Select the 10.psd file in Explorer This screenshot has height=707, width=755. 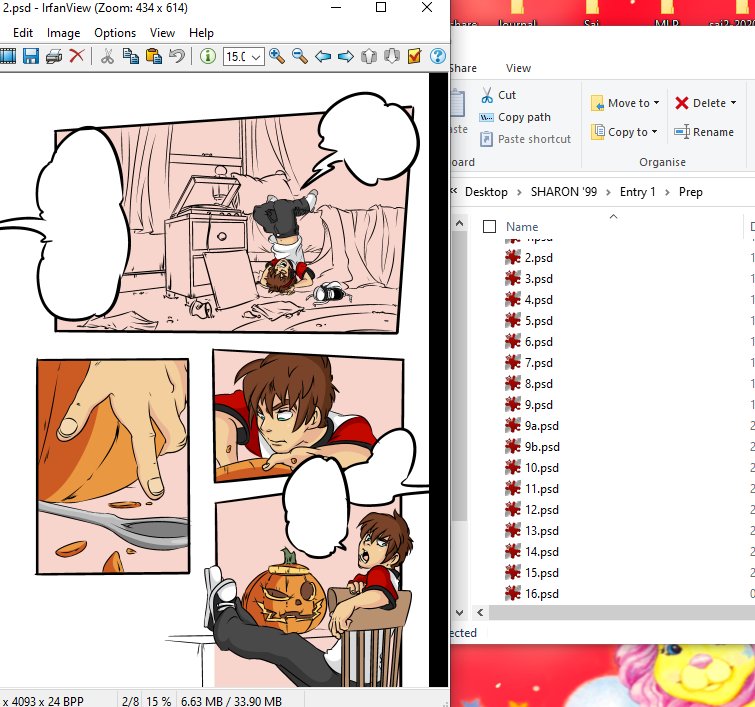click(x=532, y=468)
